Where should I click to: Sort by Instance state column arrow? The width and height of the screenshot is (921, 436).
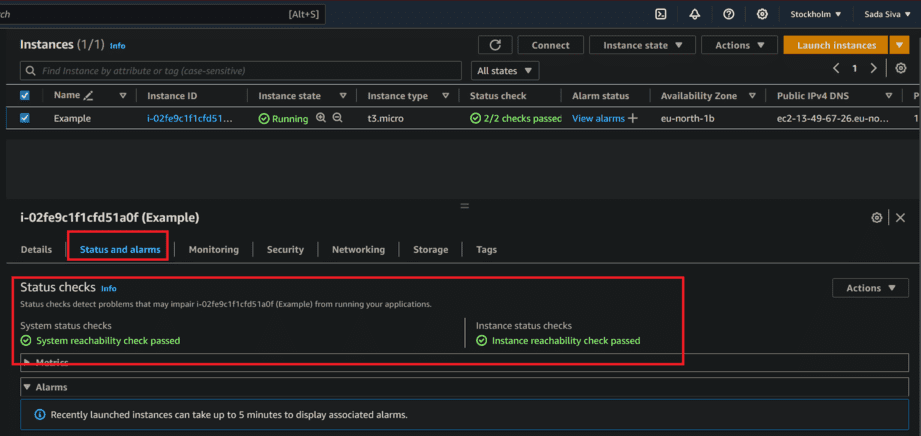pyautogui.click(x=343, y=95)
